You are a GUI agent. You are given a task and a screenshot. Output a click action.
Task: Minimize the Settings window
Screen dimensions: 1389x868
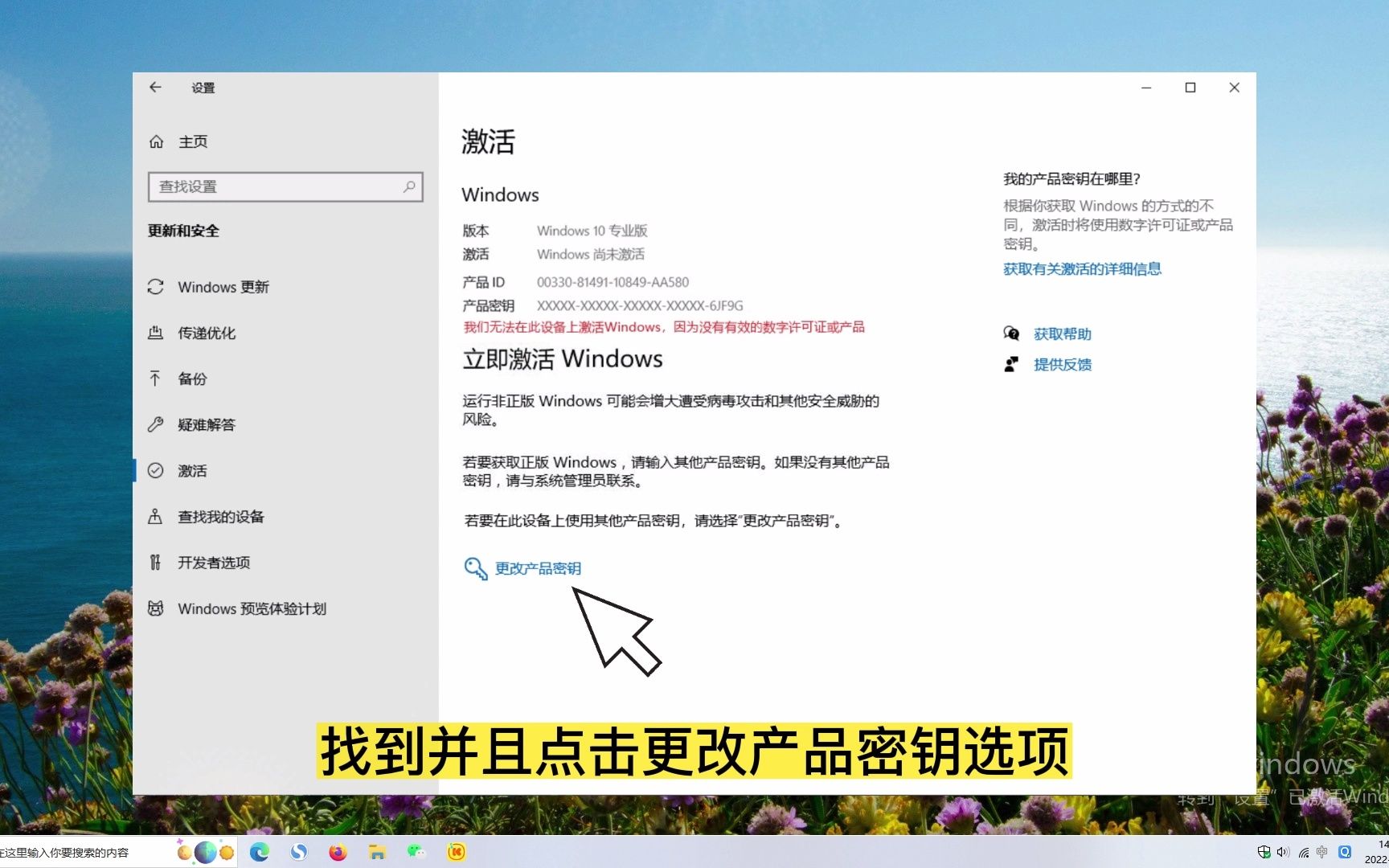click(x=1146, y=88)
